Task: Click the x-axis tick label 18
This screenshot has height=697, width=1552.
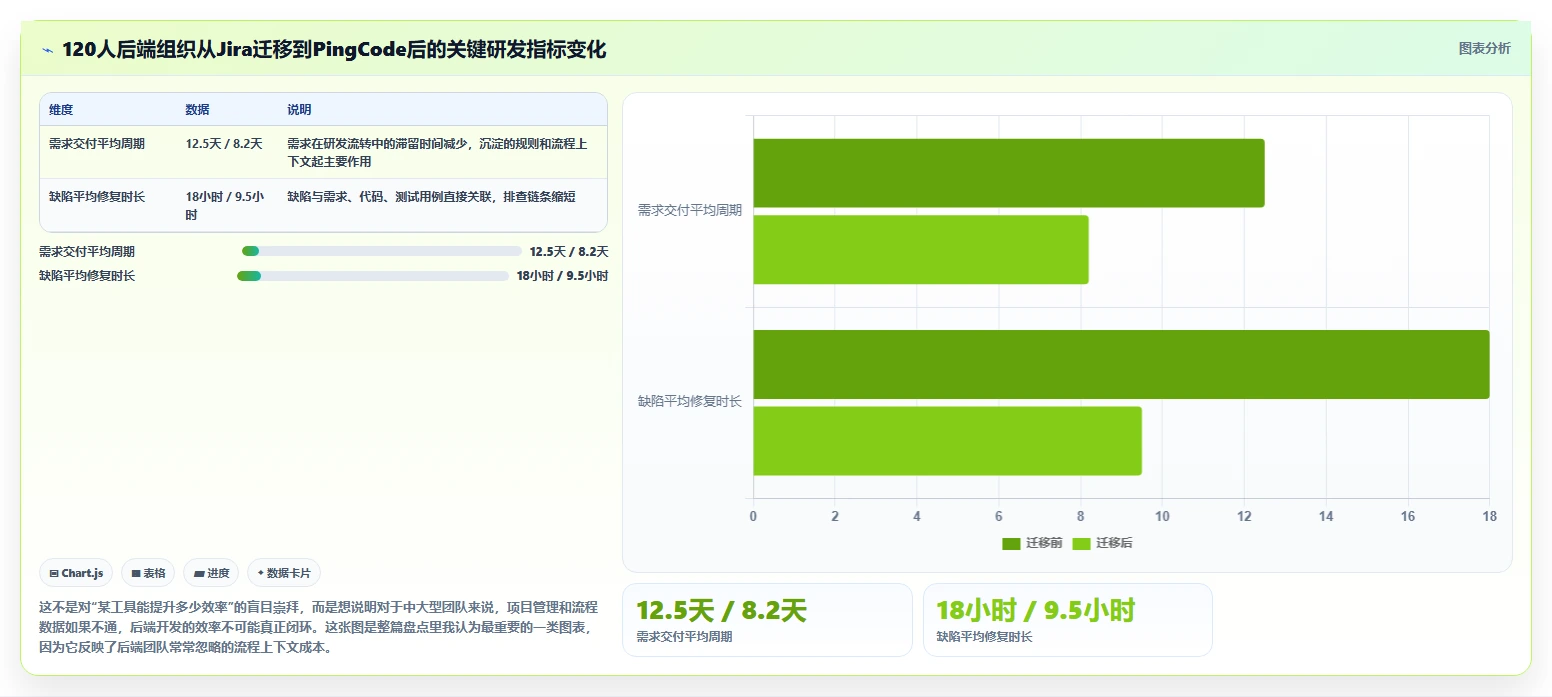Action: pos(1489,516)
